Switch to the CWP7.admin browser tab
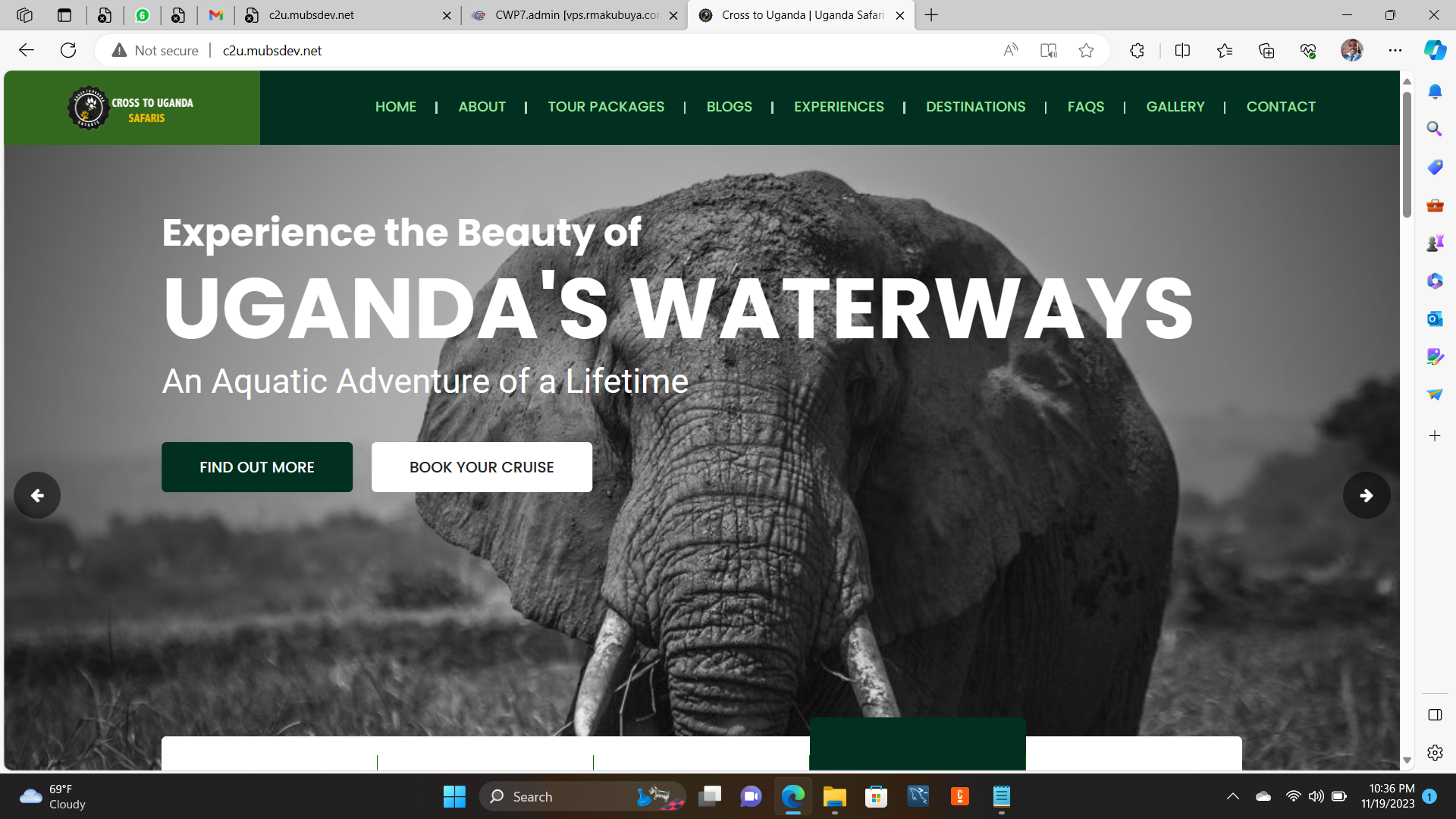1456x819 pixels. (x=574, y=15)
